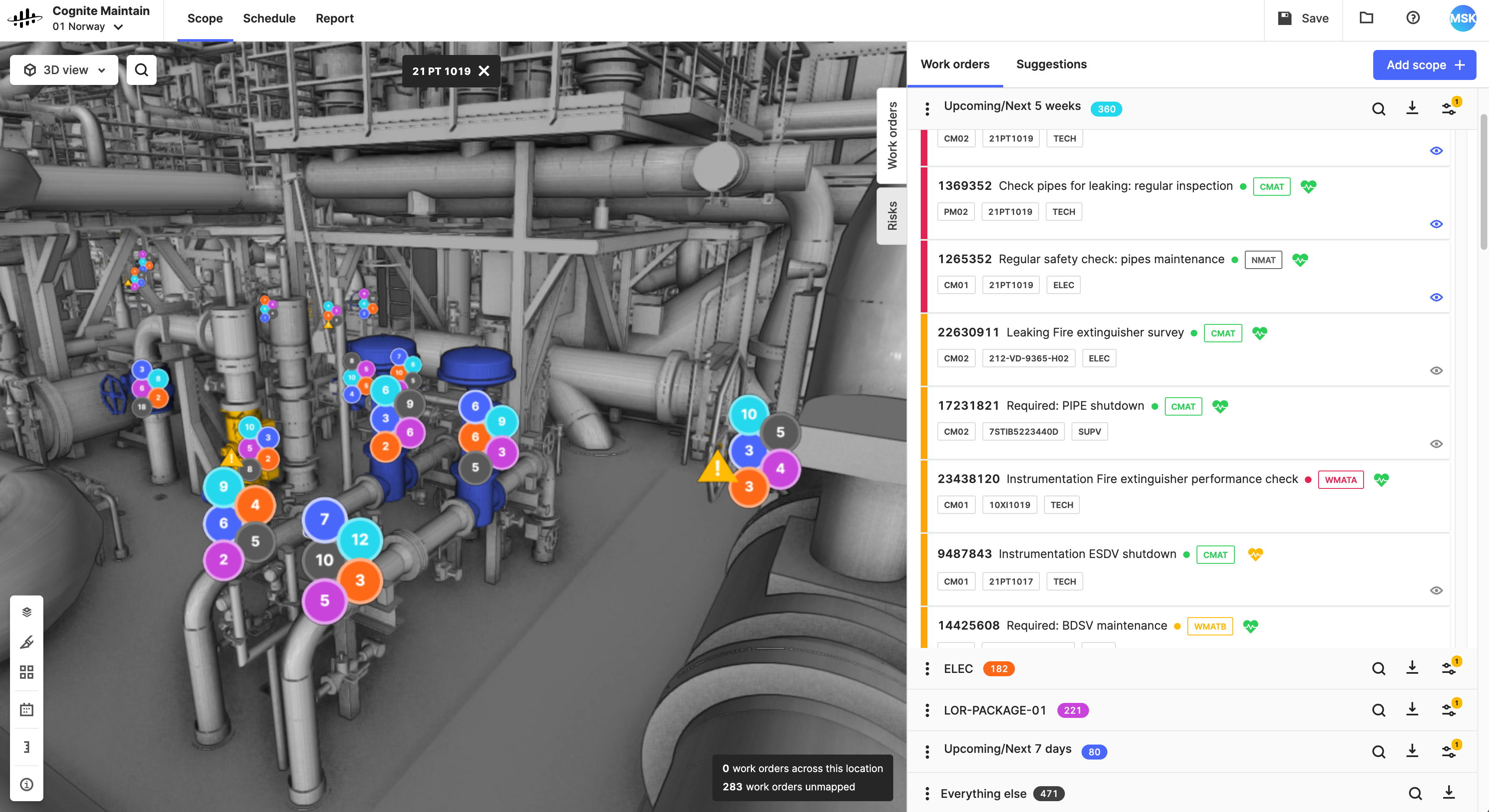Search within LOR-PACKAGE-01 group
This screenshot has width=1489, height=812.
tap(1379, 710)
